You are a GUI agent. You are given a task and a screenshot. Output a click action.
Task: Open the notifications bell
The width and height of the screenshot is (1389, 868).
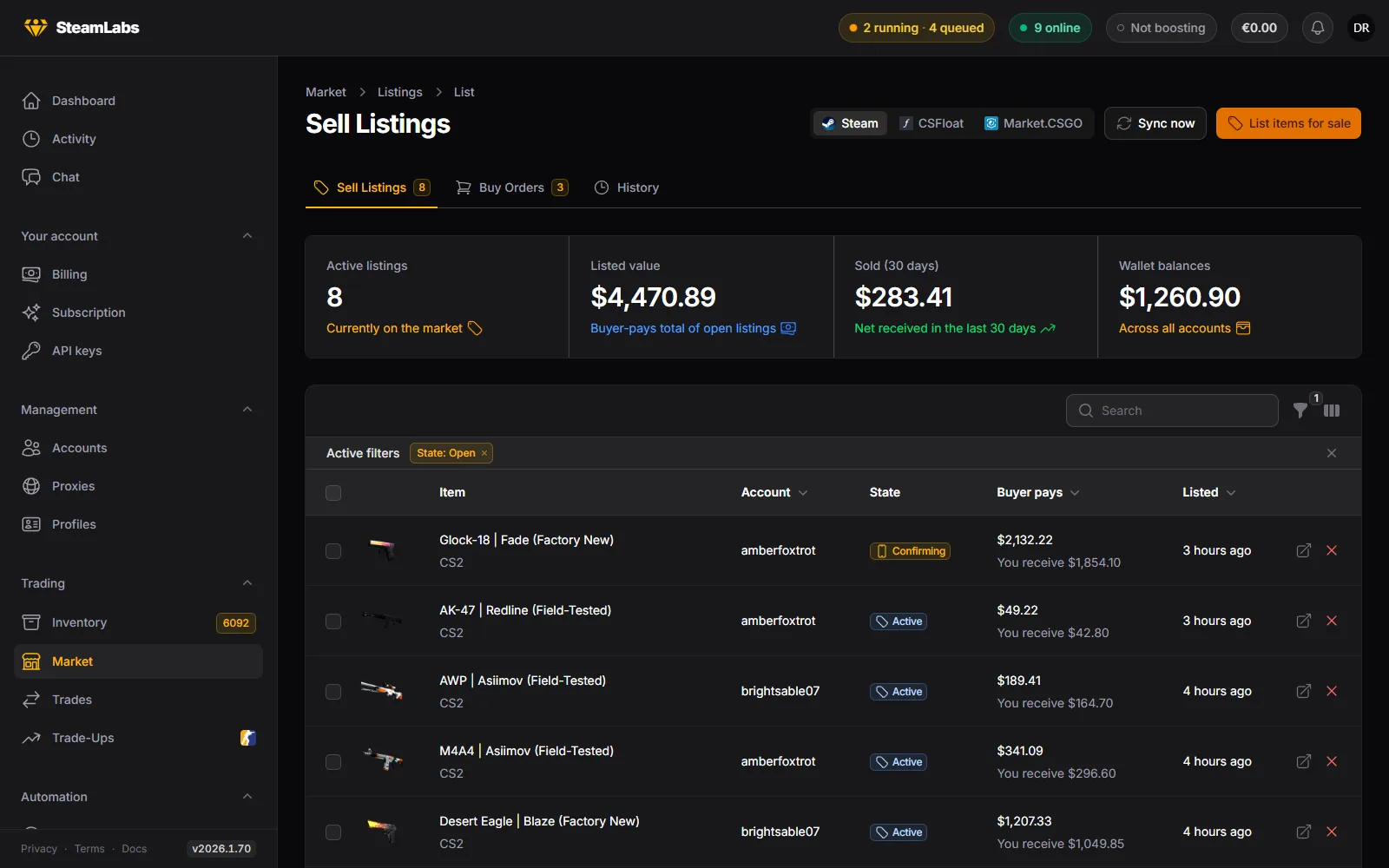1317,28
